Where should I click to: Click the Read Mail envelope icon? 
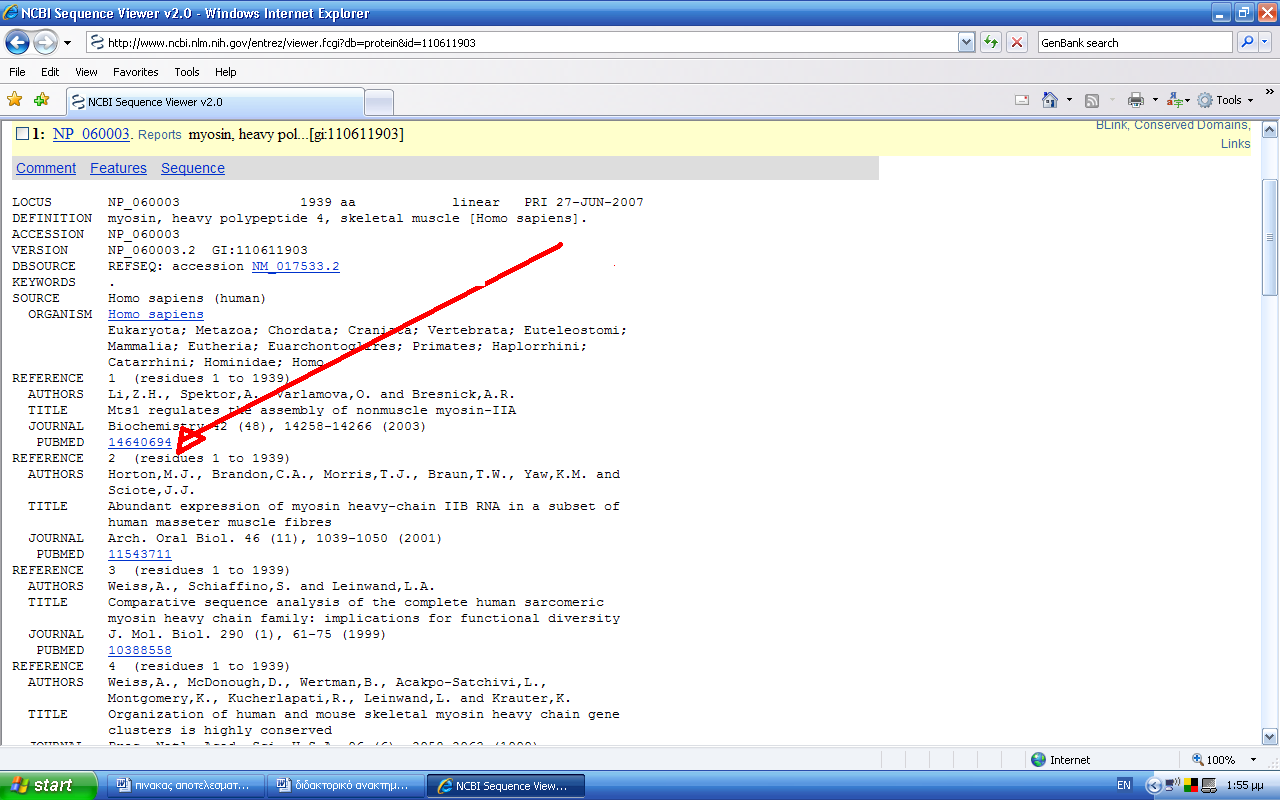click(x=1022, y=100)
